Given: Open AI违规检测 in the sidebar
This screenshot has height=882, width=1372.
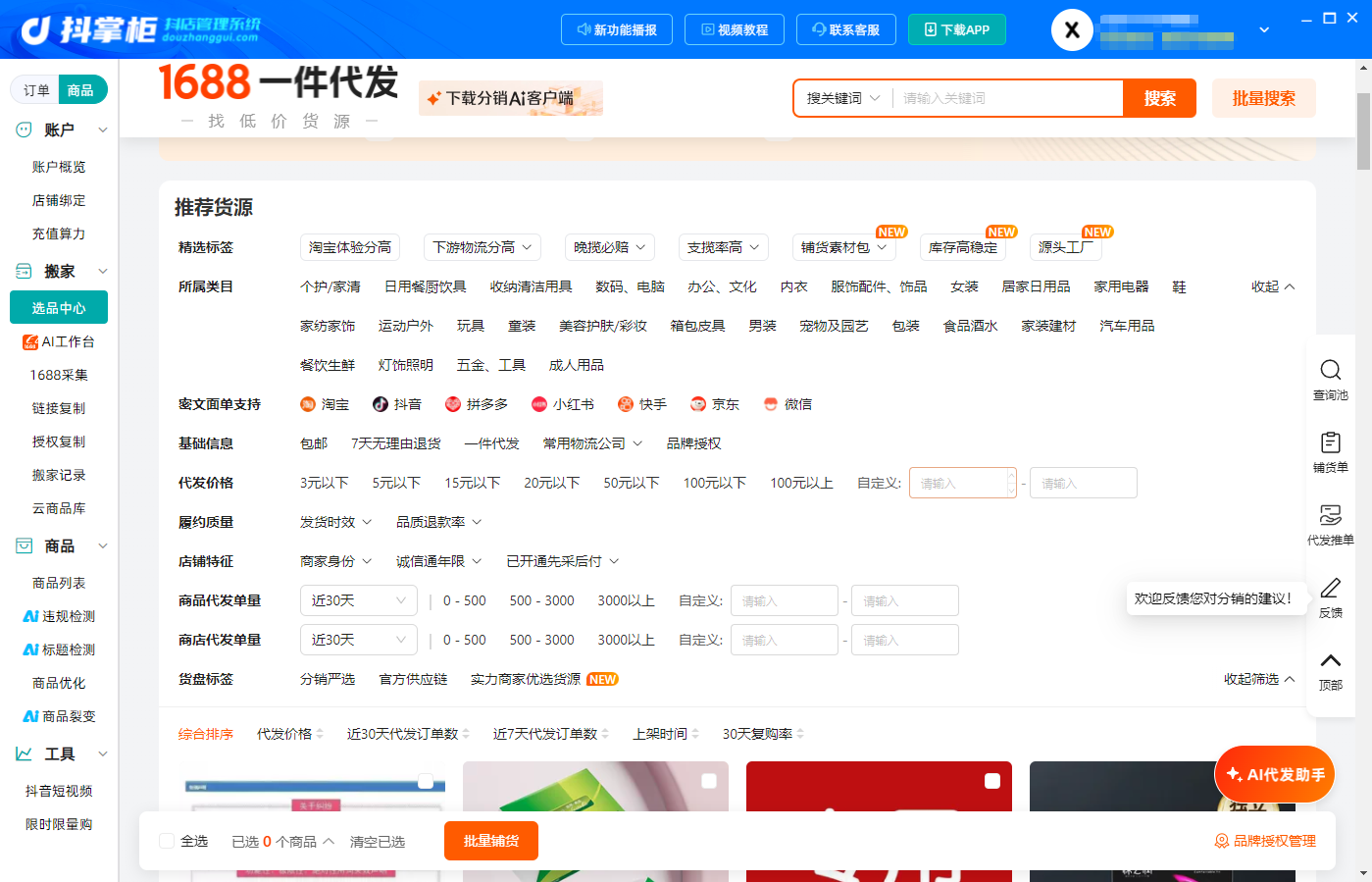Looking at the screenshot, I should click(59, 616).
